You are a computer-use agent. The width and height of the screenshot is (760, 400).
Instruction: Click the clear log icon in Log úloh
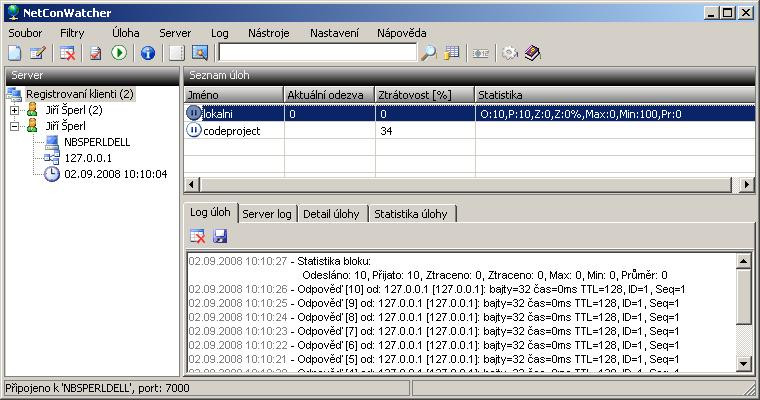[197, 236]
